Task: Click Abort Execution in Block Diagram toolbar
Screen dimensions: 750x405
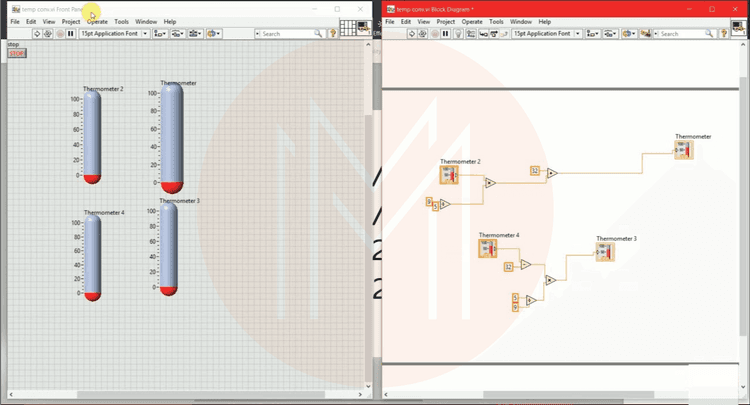Action: click(x=435, y=33)
